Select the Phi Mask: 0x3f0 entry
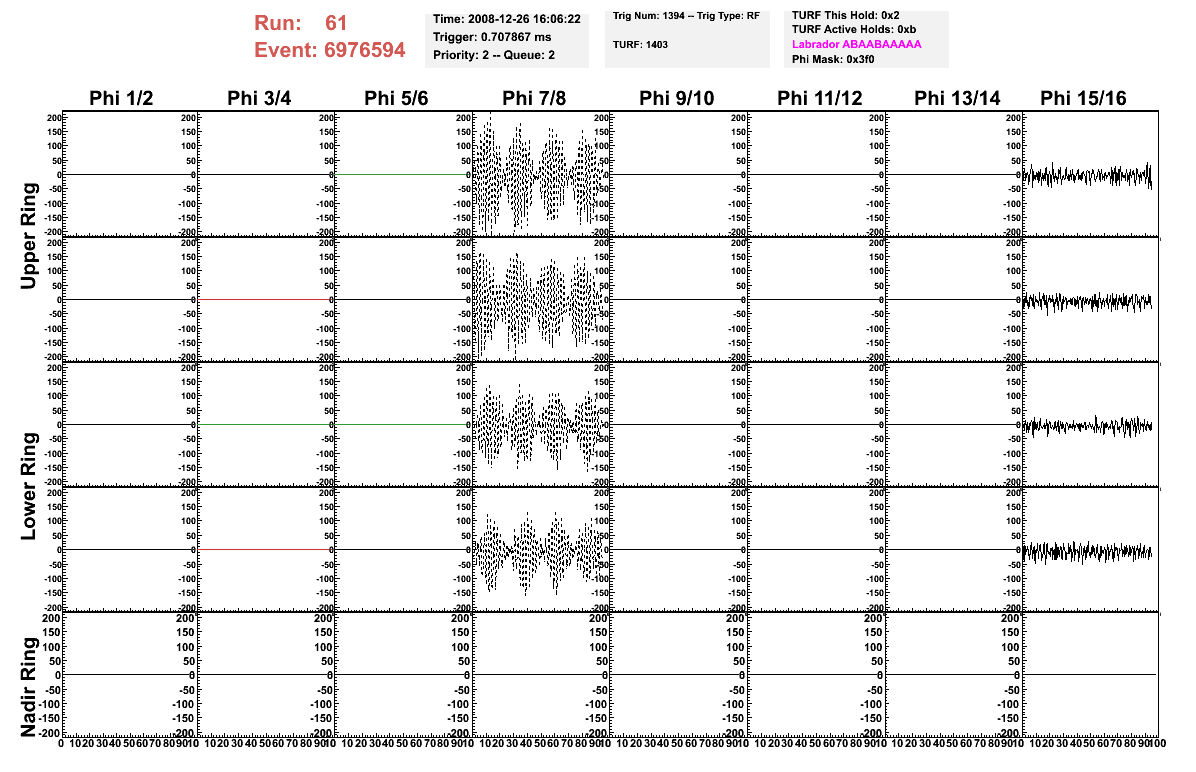This screenshot has width=1196, height=772. click(x=833, y=59)
